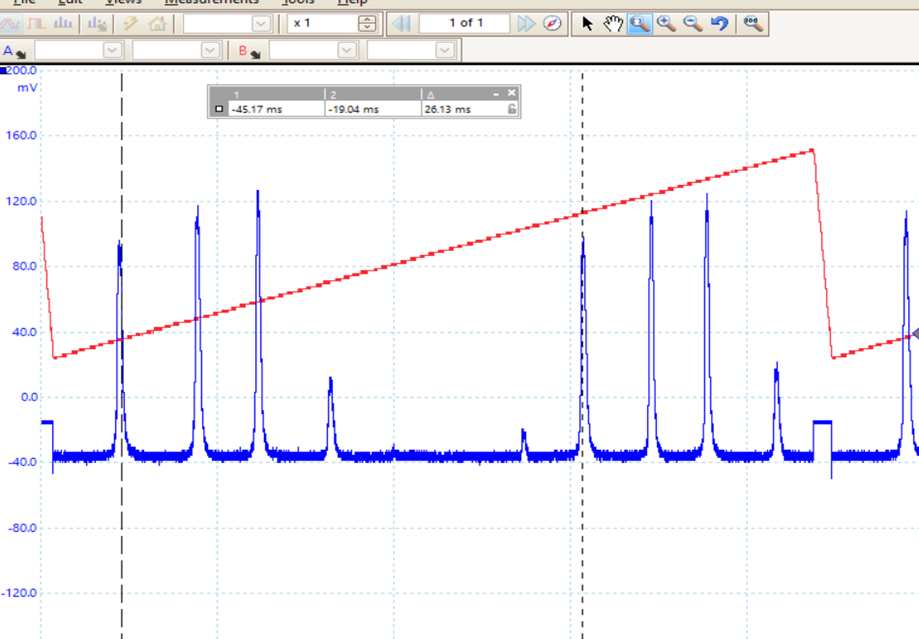The height and width of the screenshot is (639, 919).
Task: Run Auto Setup lightning icon
Action: point(130,24)
